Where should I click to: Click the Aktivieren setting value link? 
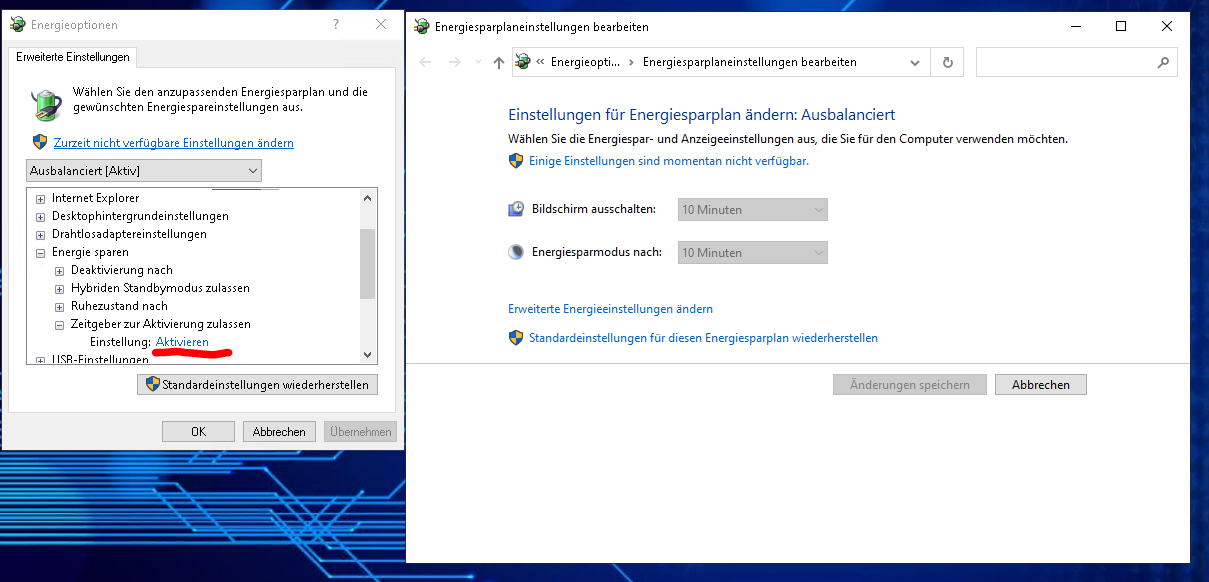point(183,342)
